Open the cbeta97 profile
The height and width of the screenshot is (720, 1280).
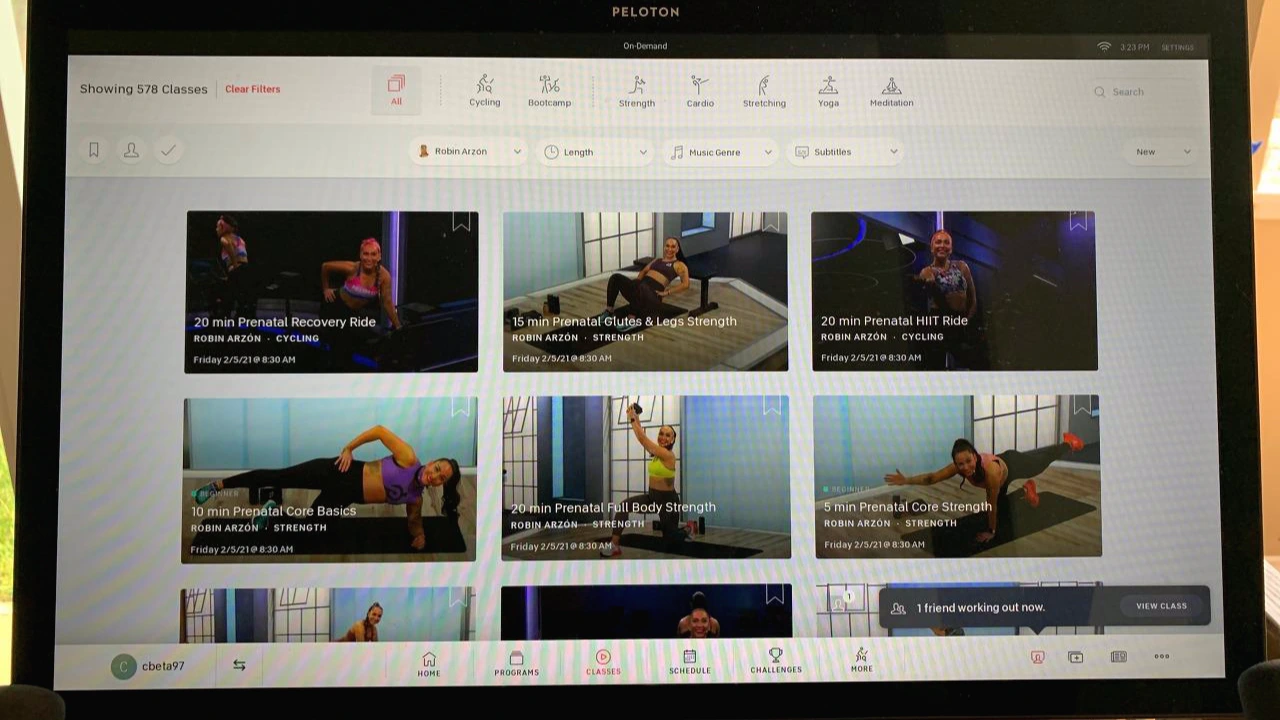pos(148,666)
